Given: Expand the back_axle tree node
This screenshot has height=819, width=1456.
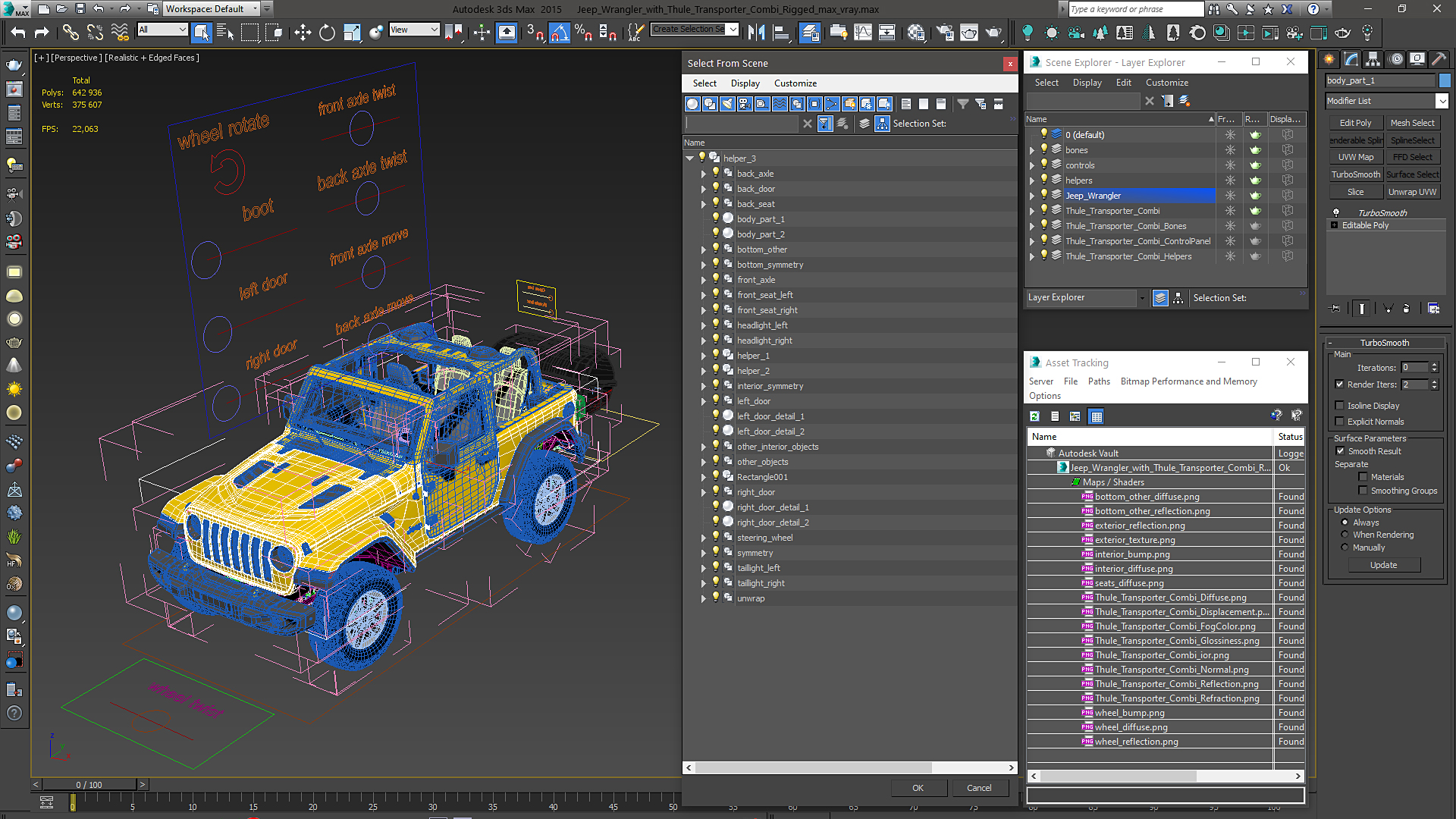Looking at the screenshot, I should (703, 174).
